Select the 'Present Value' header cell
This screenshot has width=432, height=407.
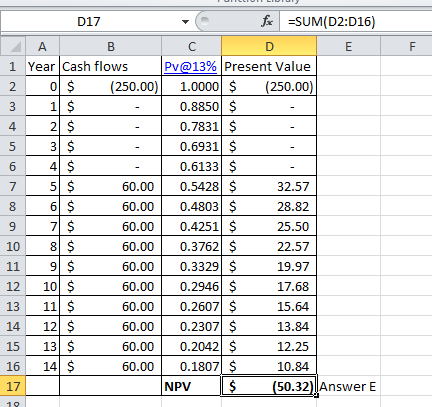click(x=269, y=66)
